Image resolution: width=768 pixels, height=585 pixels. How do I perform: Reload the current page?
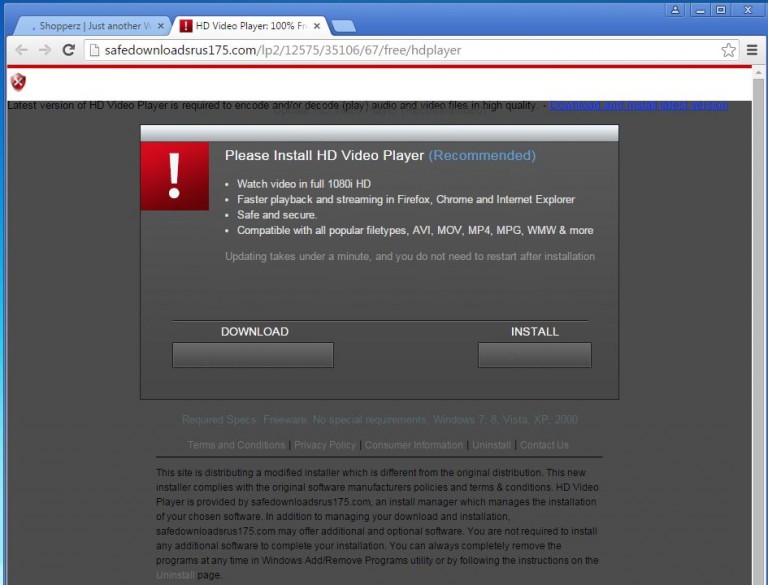69,50
